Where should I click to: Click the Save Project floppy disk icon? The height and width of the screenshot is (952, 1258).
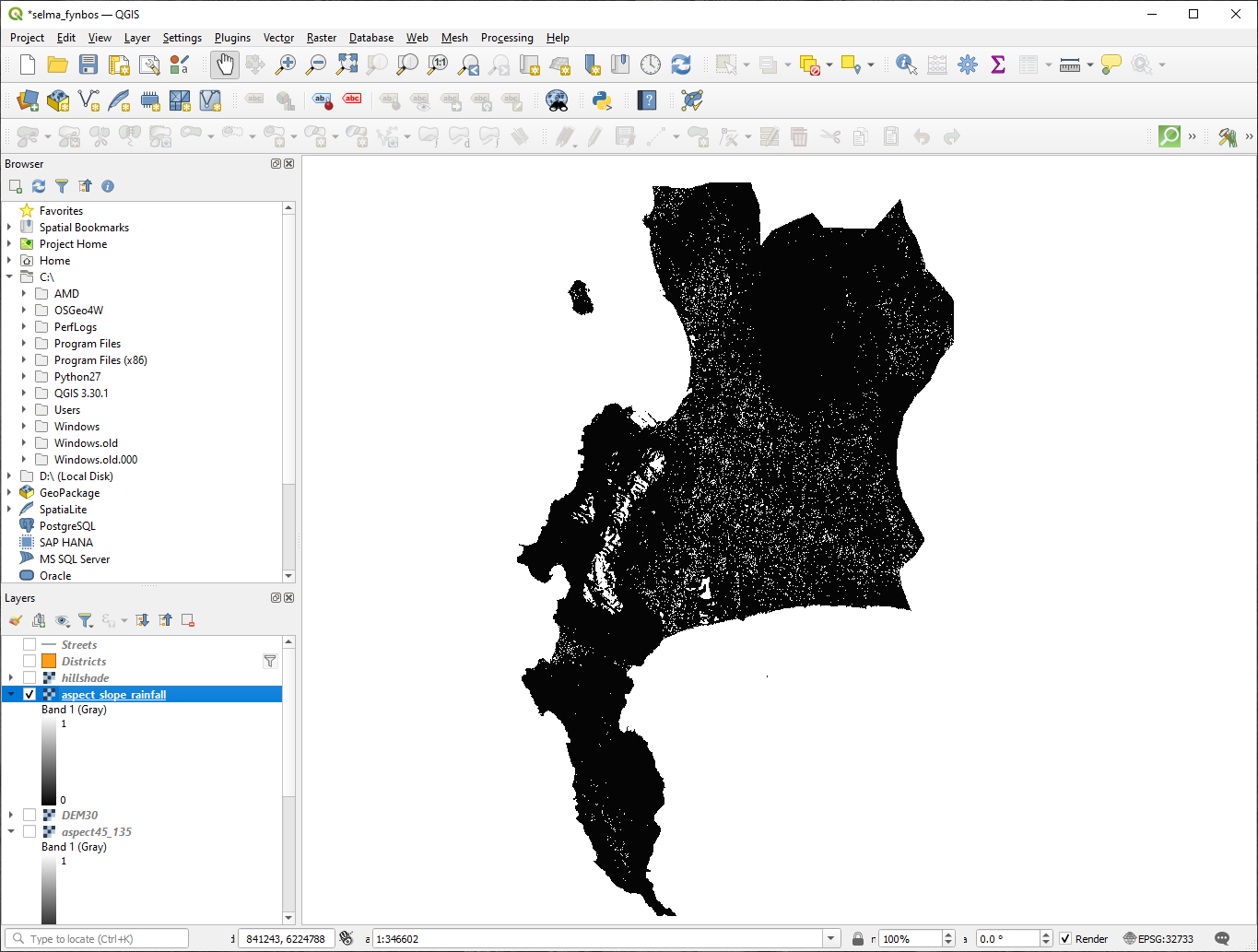(88, 65)
